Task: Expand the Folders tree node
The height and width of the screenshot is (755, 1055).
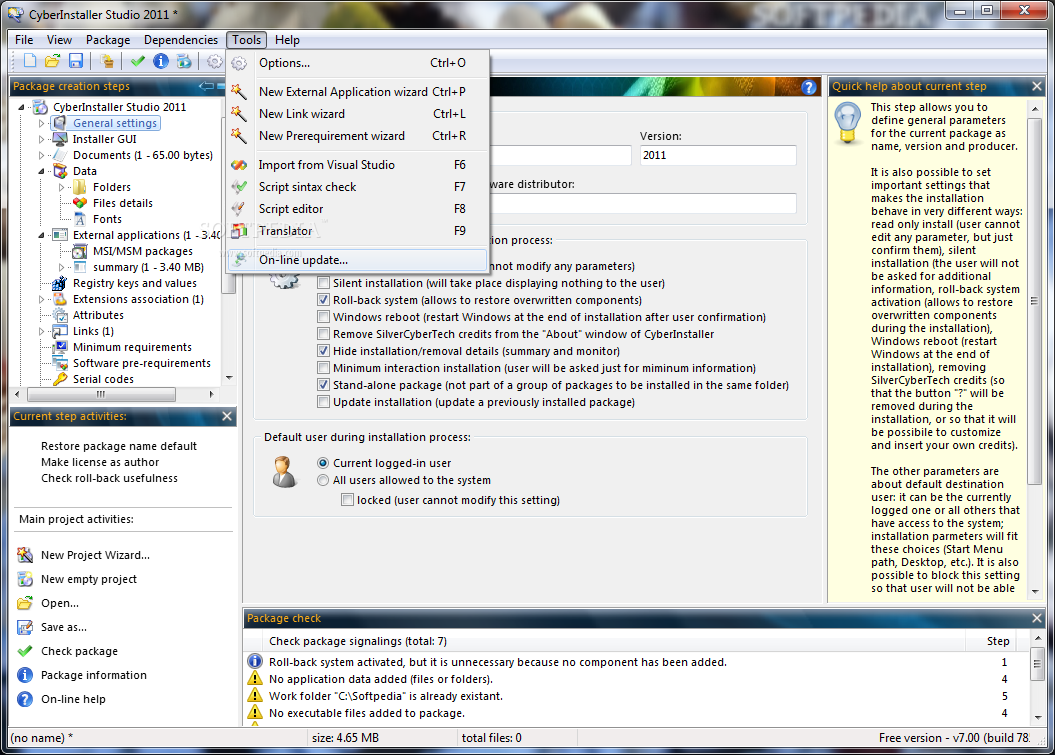Action: pyautogui.click(x=61, y=187)
